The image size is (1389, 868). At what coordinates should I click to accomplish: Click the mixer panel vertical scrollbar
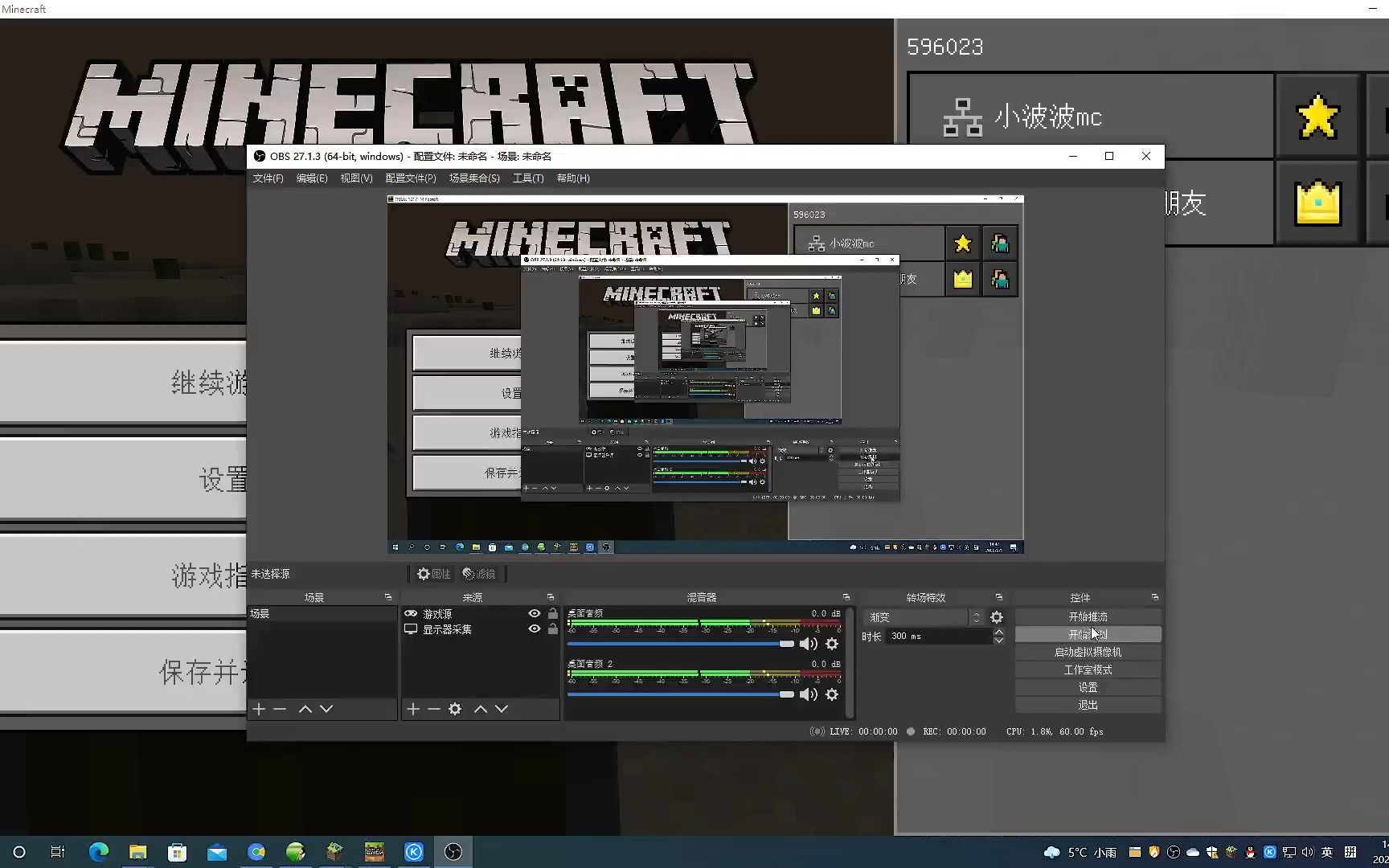(849, 662)
